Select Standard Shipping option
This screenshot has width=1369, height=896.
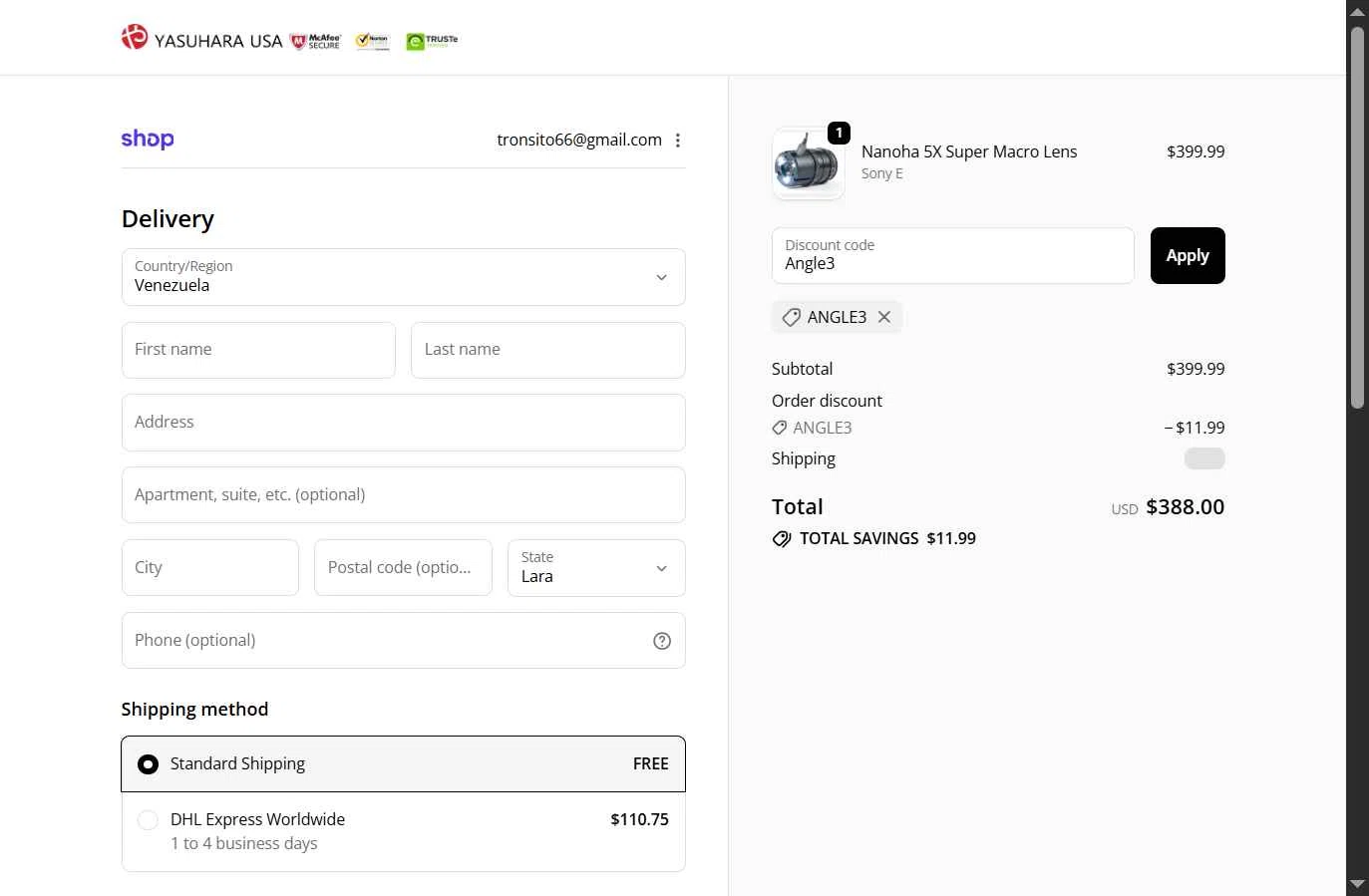tap(404, 764)
